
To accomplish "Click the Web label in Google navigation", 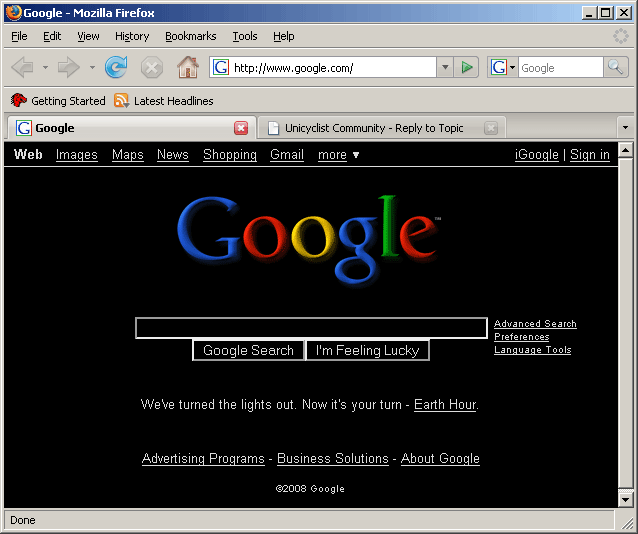I will point(28,155).
